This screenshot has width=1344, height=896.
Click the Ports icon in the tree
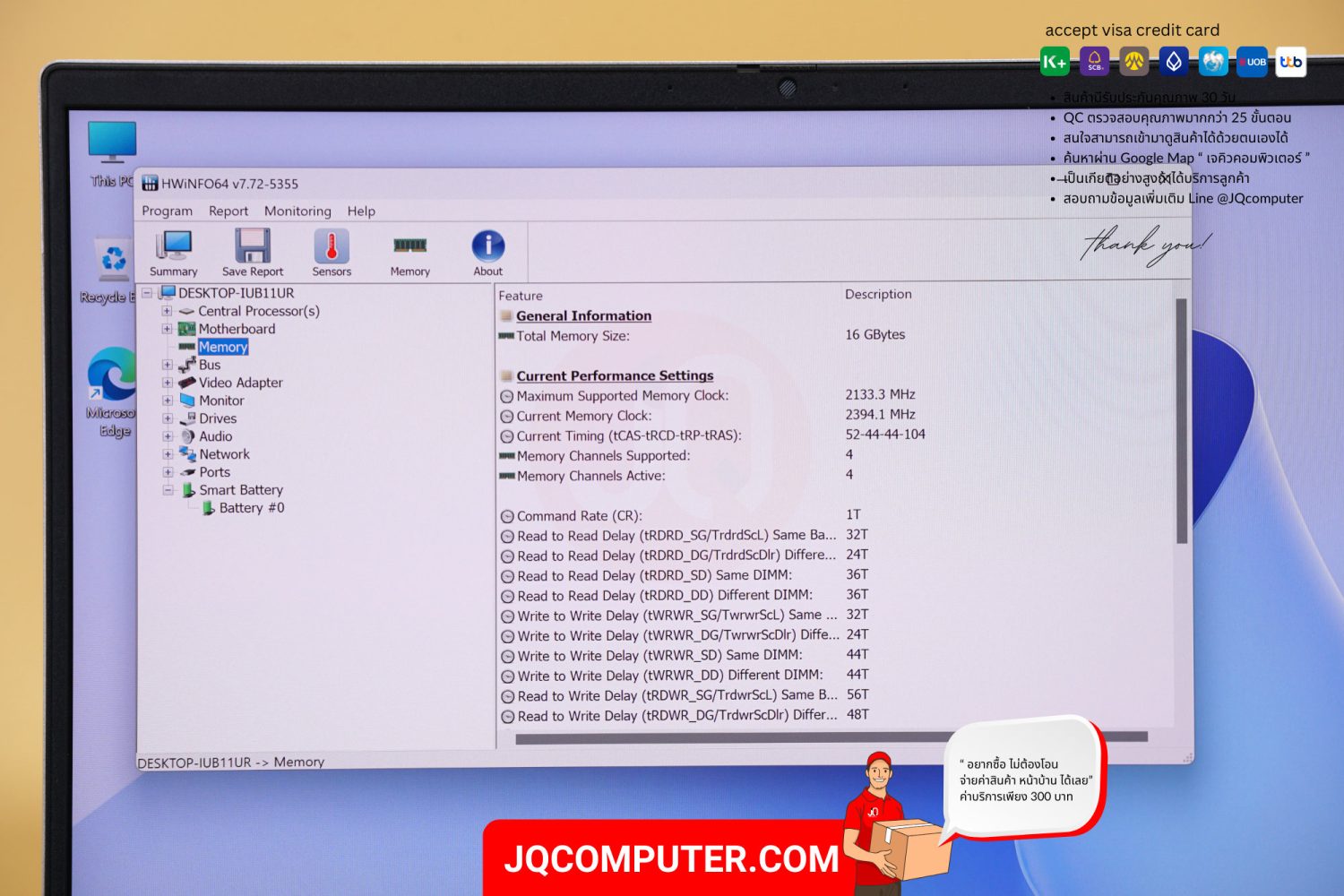187,472
